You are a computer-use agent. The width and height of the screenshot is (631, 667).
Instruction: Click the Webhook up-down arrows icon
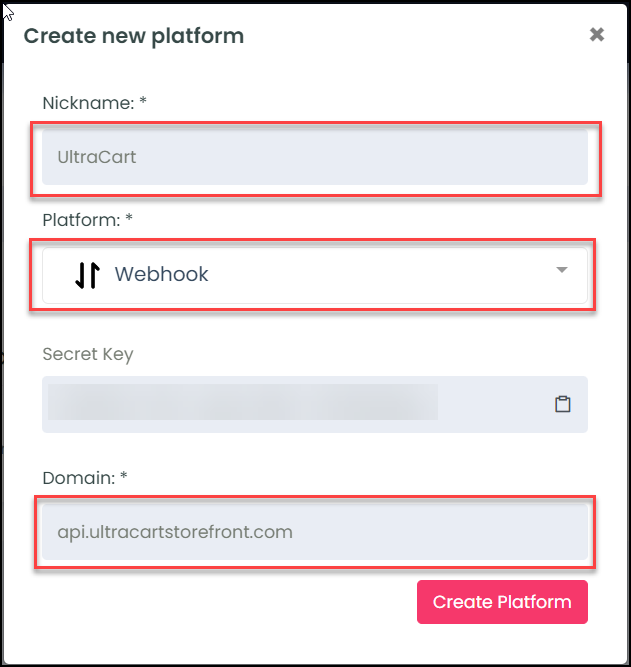click(x=88, y=275)
